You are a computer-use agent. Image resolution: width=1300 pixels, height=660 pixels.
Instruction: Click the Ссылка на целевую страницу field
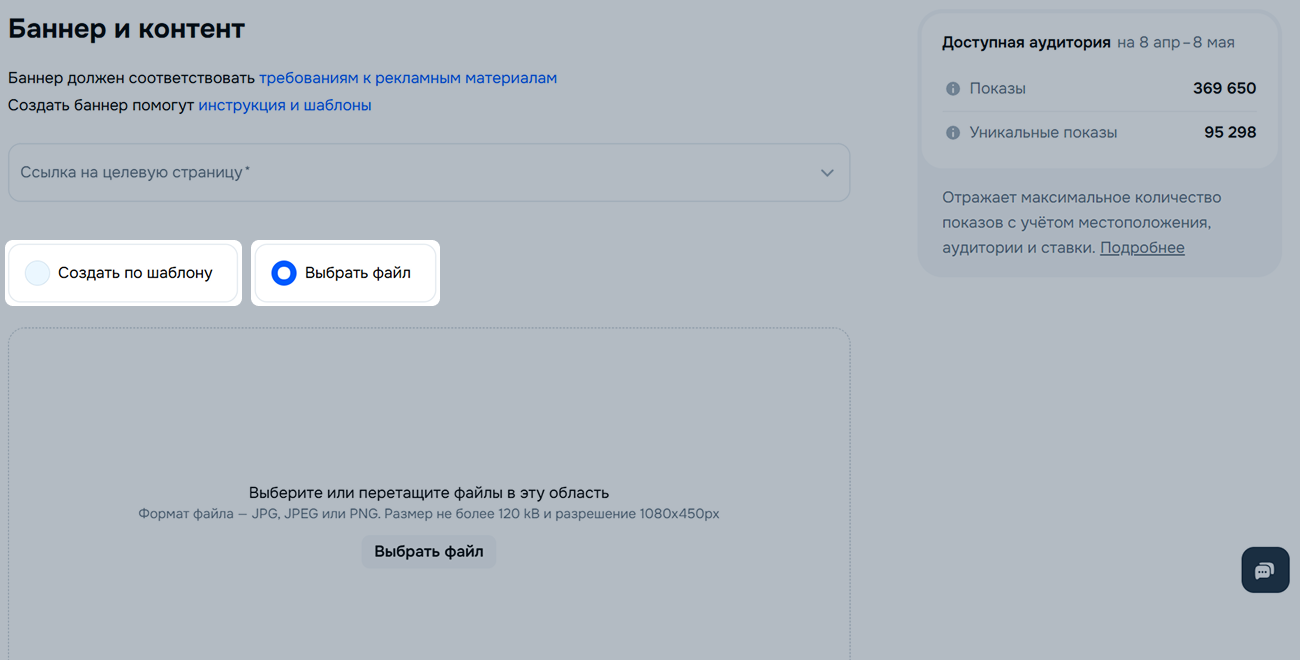click(400, 173)
